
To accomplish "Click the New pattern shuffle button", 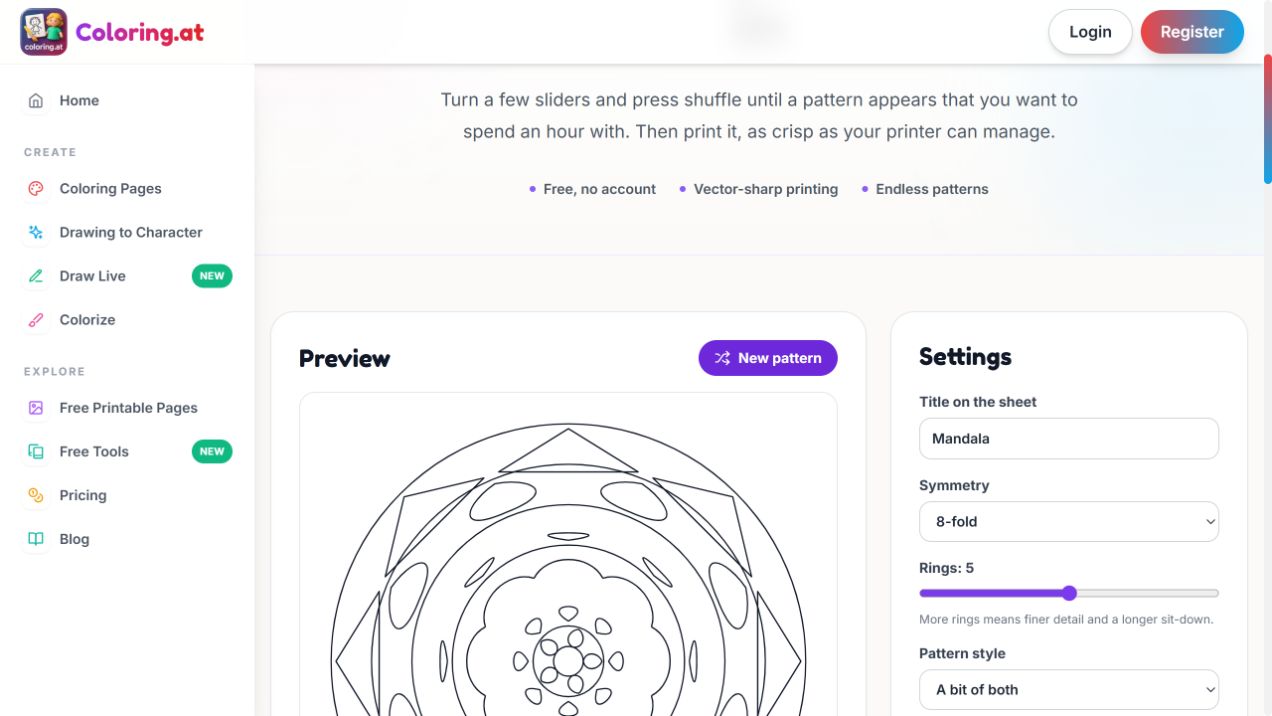I will 768,358.
